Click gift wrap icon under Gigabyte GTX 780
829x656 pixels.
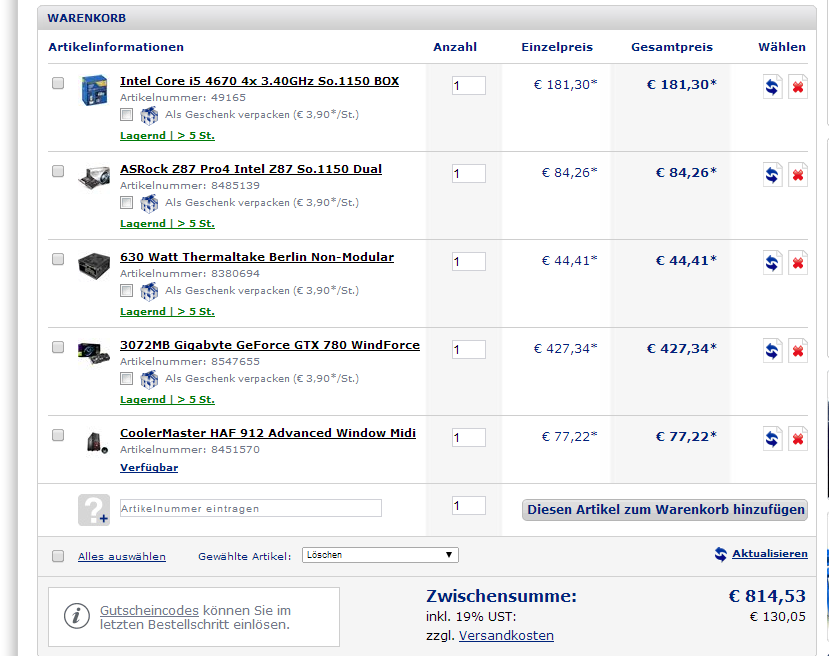click(x=149, y=379)
